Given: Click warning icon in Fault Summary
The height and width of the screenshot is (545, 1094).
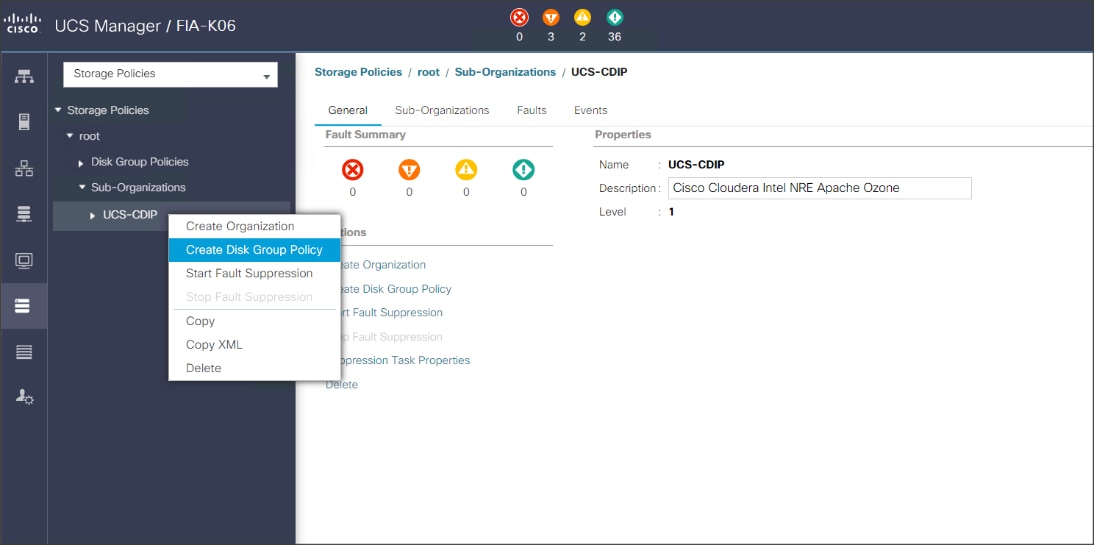Looking at the screenshot, I should click(x=523, y=170).
